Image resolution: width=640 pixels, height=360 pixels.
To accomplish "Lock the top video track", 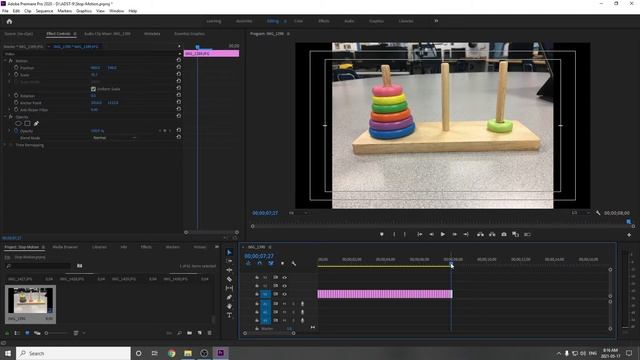I will 257,278.
